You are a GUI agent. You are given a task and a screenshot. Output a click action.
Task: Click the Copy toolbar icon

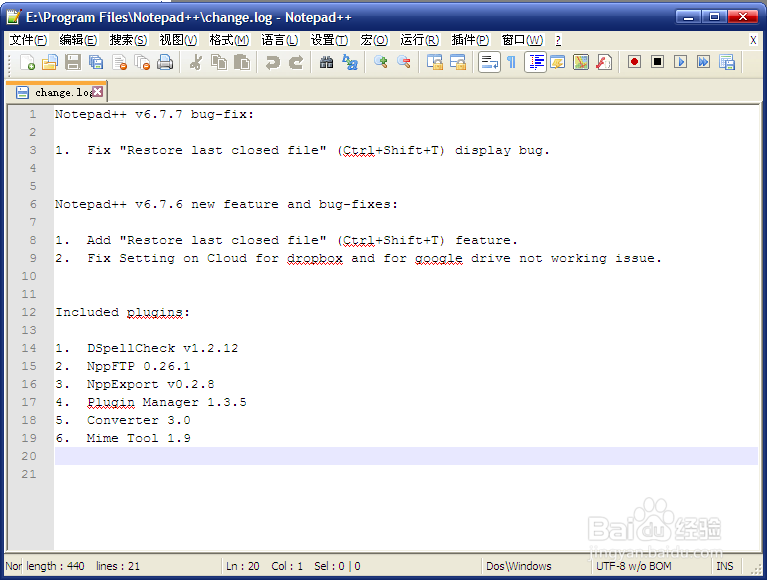tap(219, 62)
